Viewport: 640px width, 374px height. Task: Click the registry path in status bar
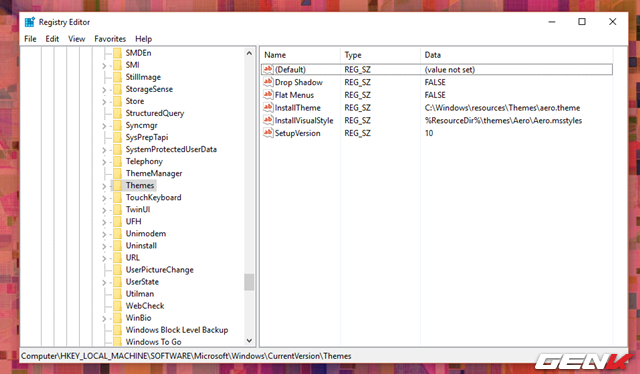(186, 356)
